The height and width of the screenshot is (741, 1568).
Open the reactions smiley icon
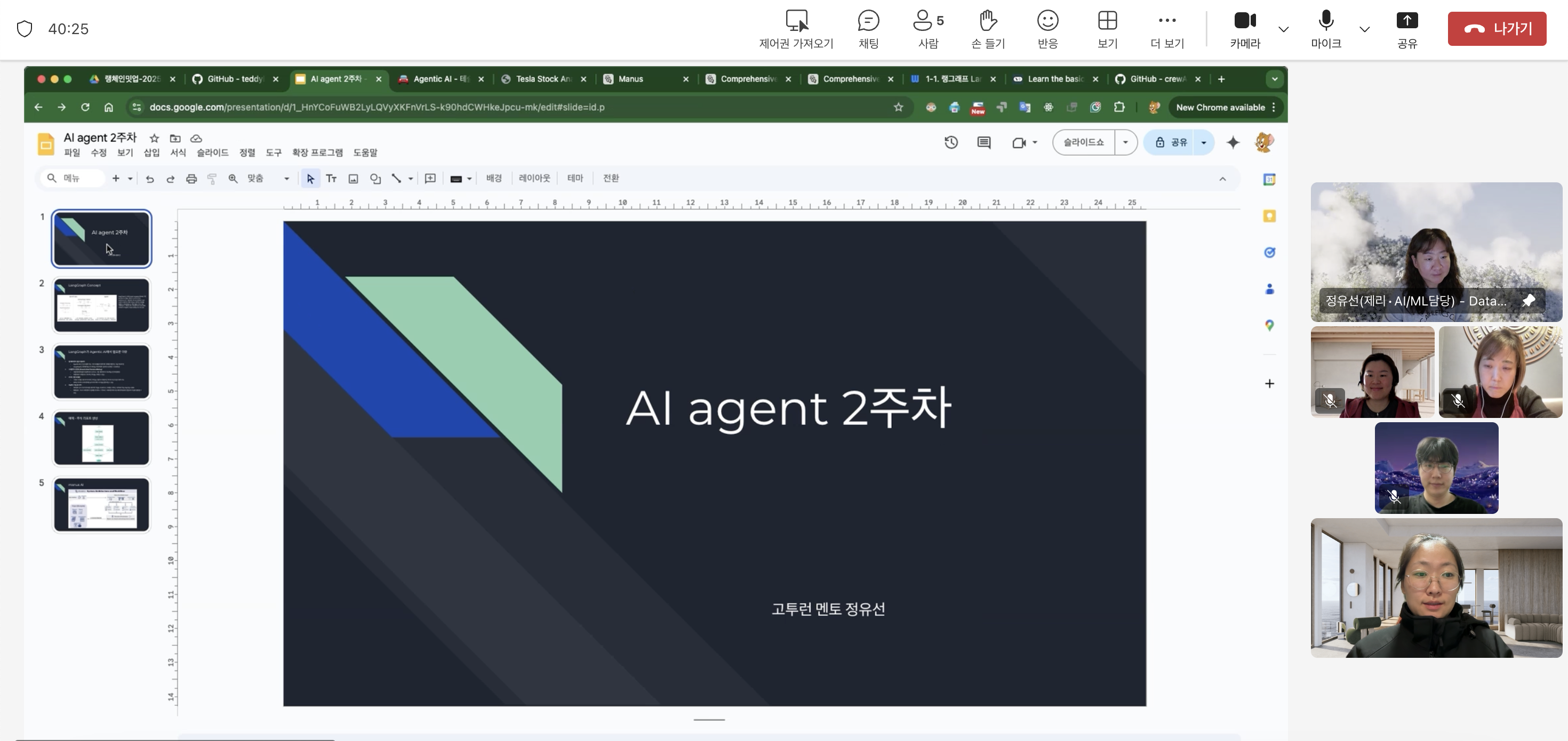1047,22
